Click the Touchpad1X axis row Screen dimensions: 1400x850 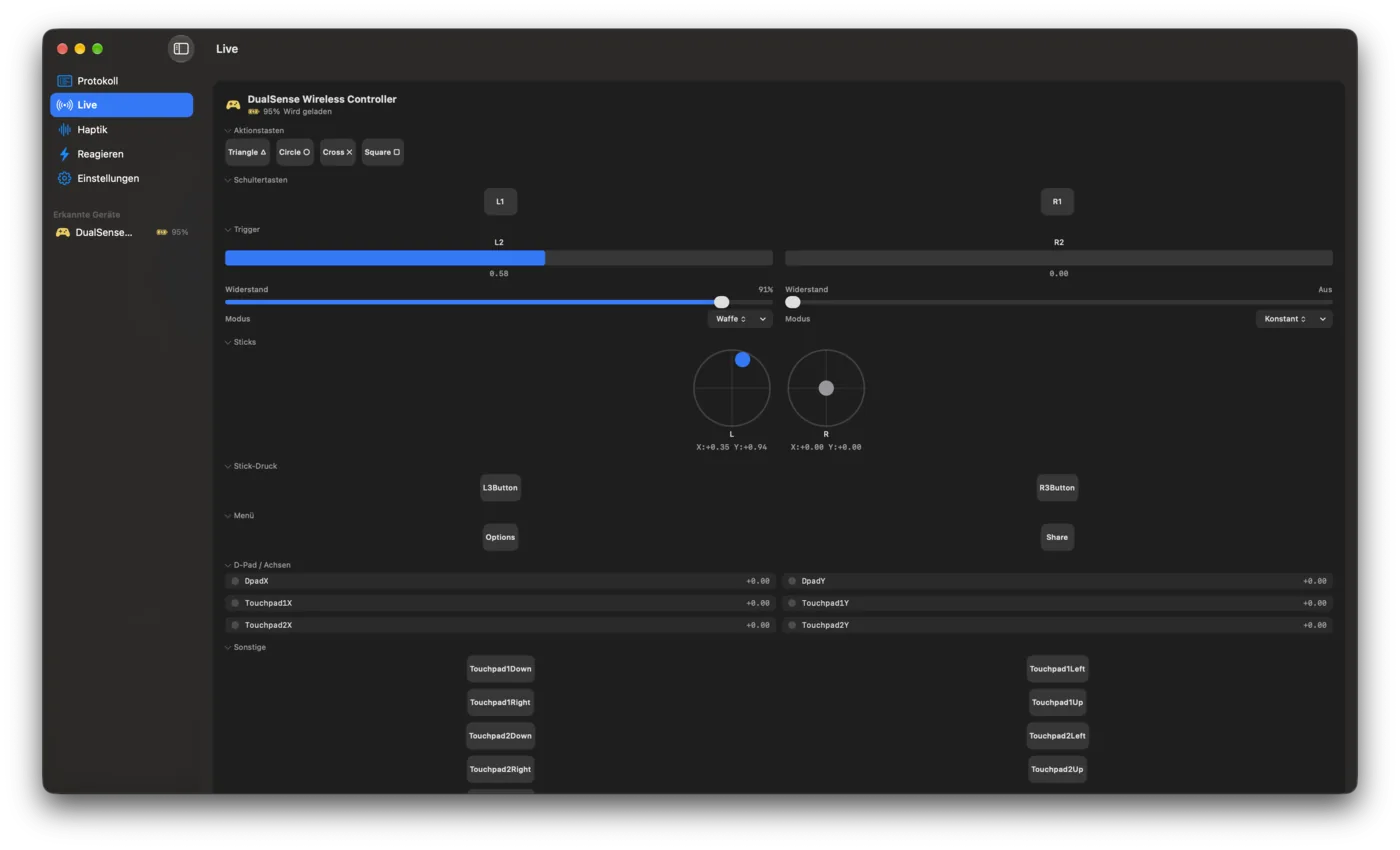(x=500, y=603)
